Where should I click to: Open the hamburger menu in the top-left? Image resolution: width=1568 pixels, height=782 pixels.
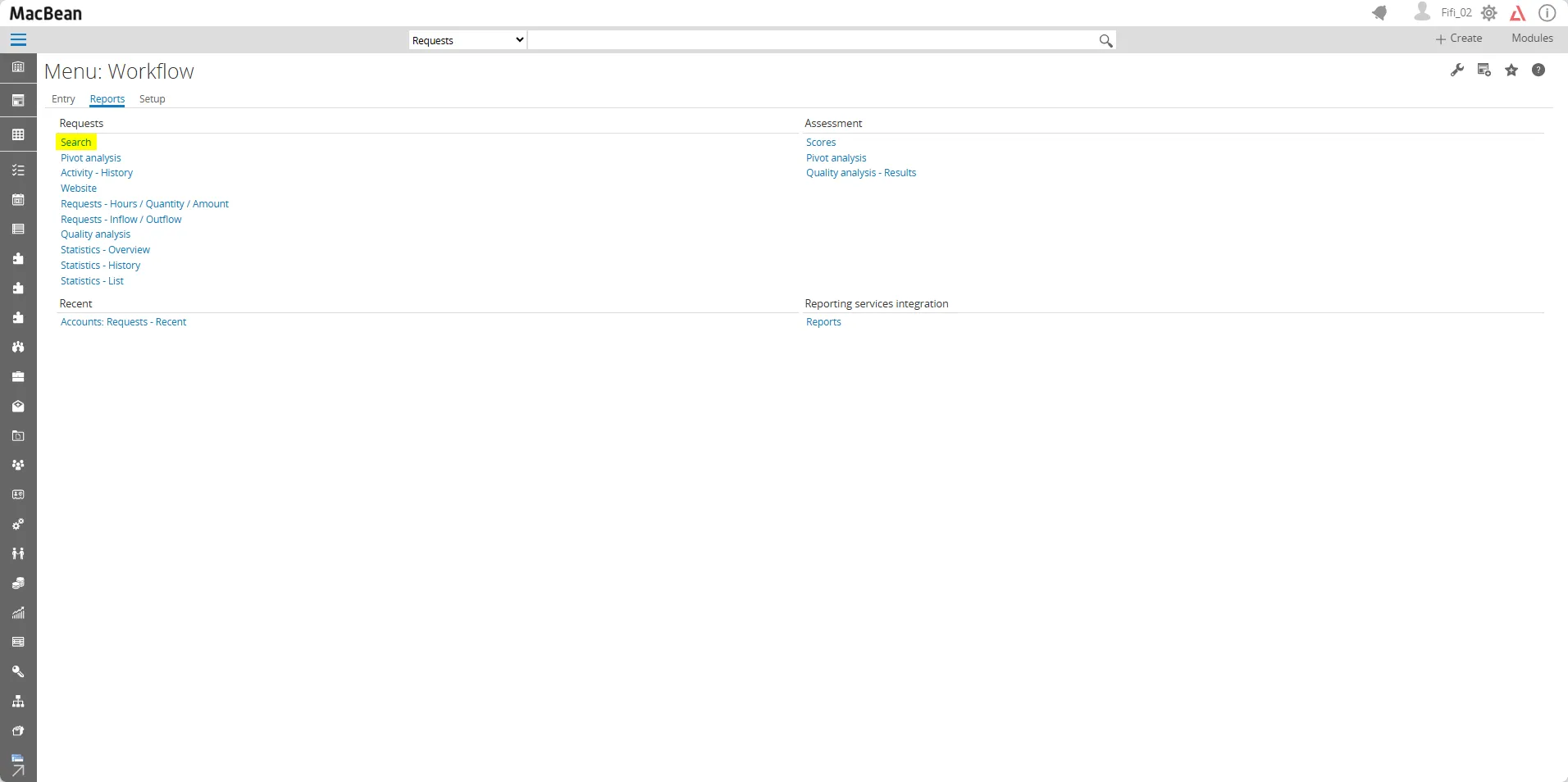18,40
